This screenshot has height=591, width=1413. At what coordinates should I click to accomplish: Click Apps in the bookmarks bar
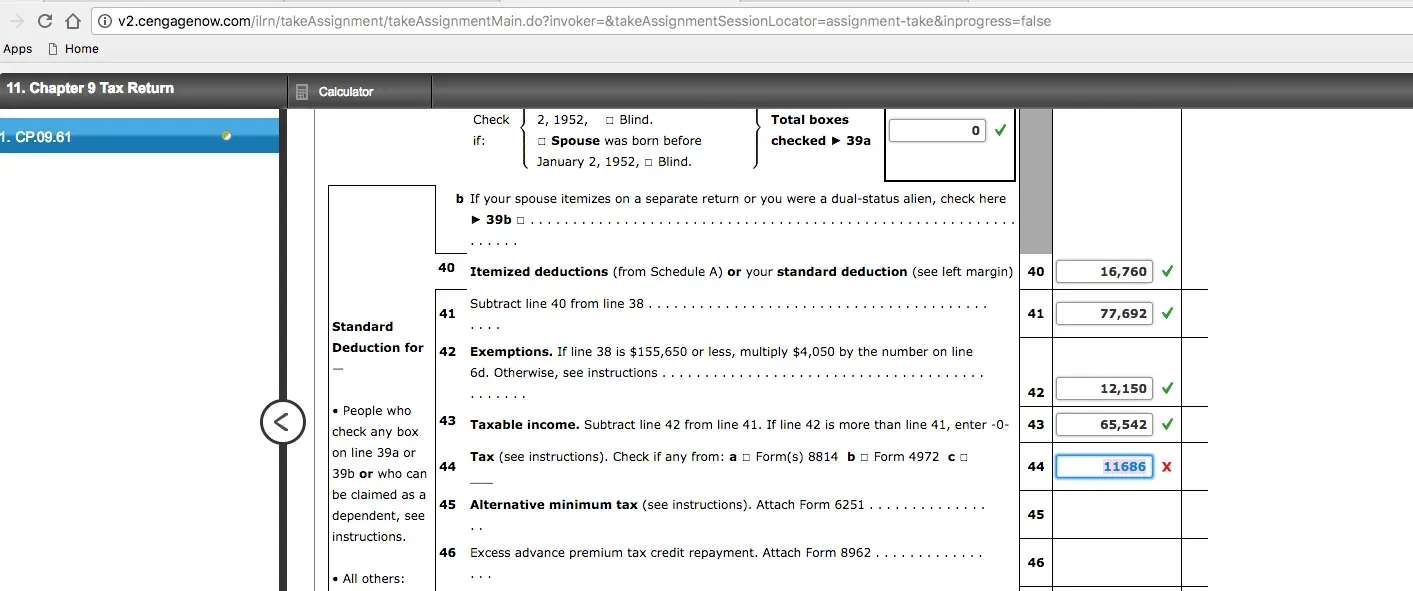17,48
